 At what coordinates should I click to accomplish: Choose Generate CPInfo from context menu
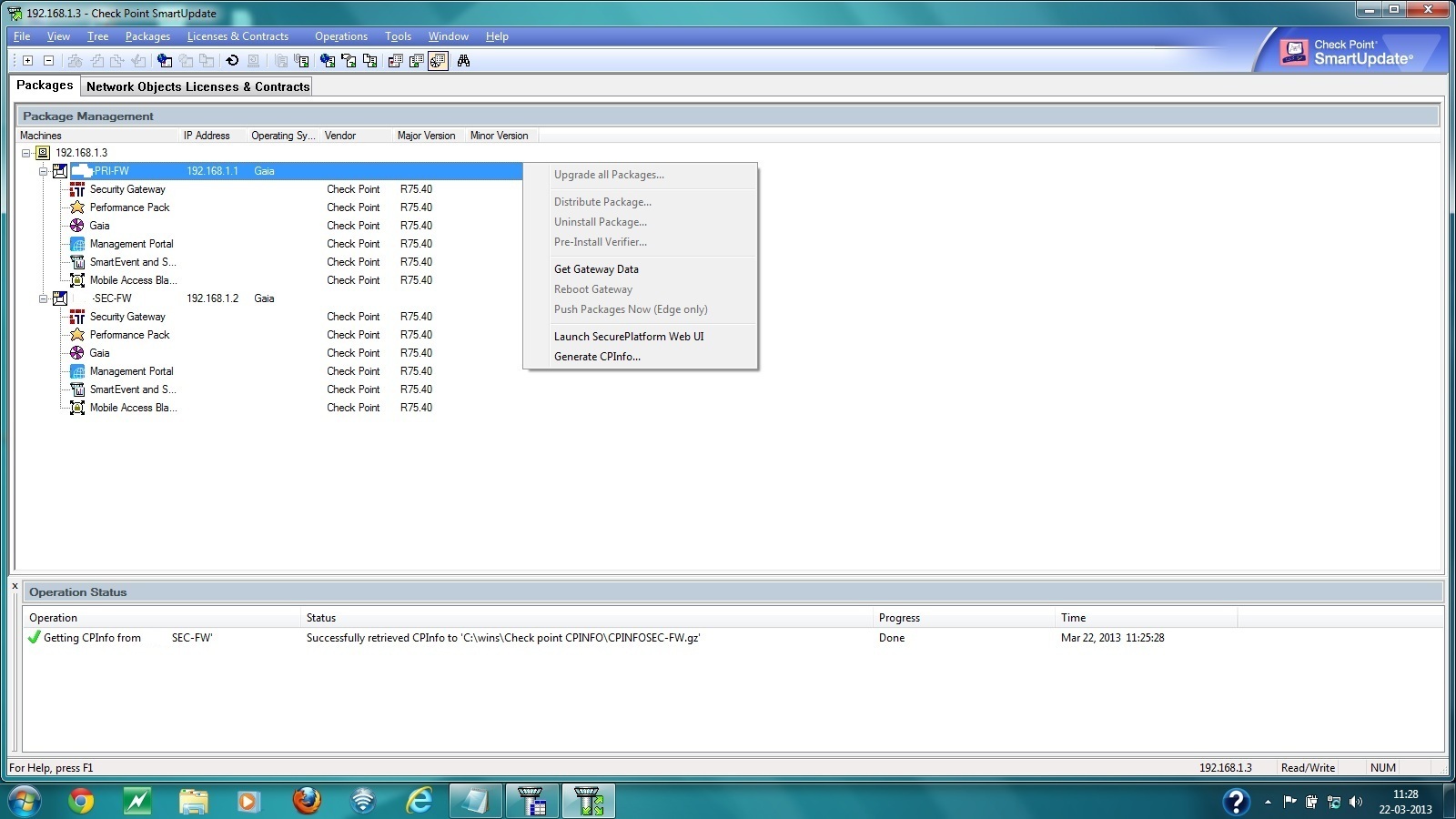[597, 357]
